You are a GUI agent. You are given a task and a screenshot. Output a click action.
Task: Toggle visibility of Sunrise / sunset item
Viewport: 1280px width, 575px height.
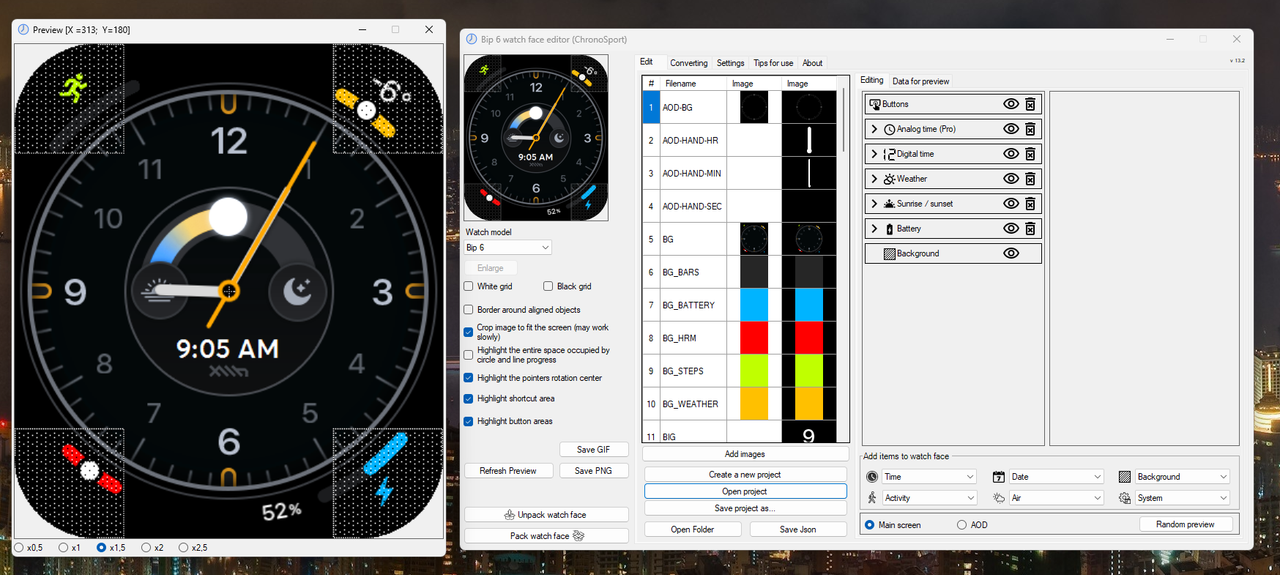pyautogui.click(x=1011, y=204)
